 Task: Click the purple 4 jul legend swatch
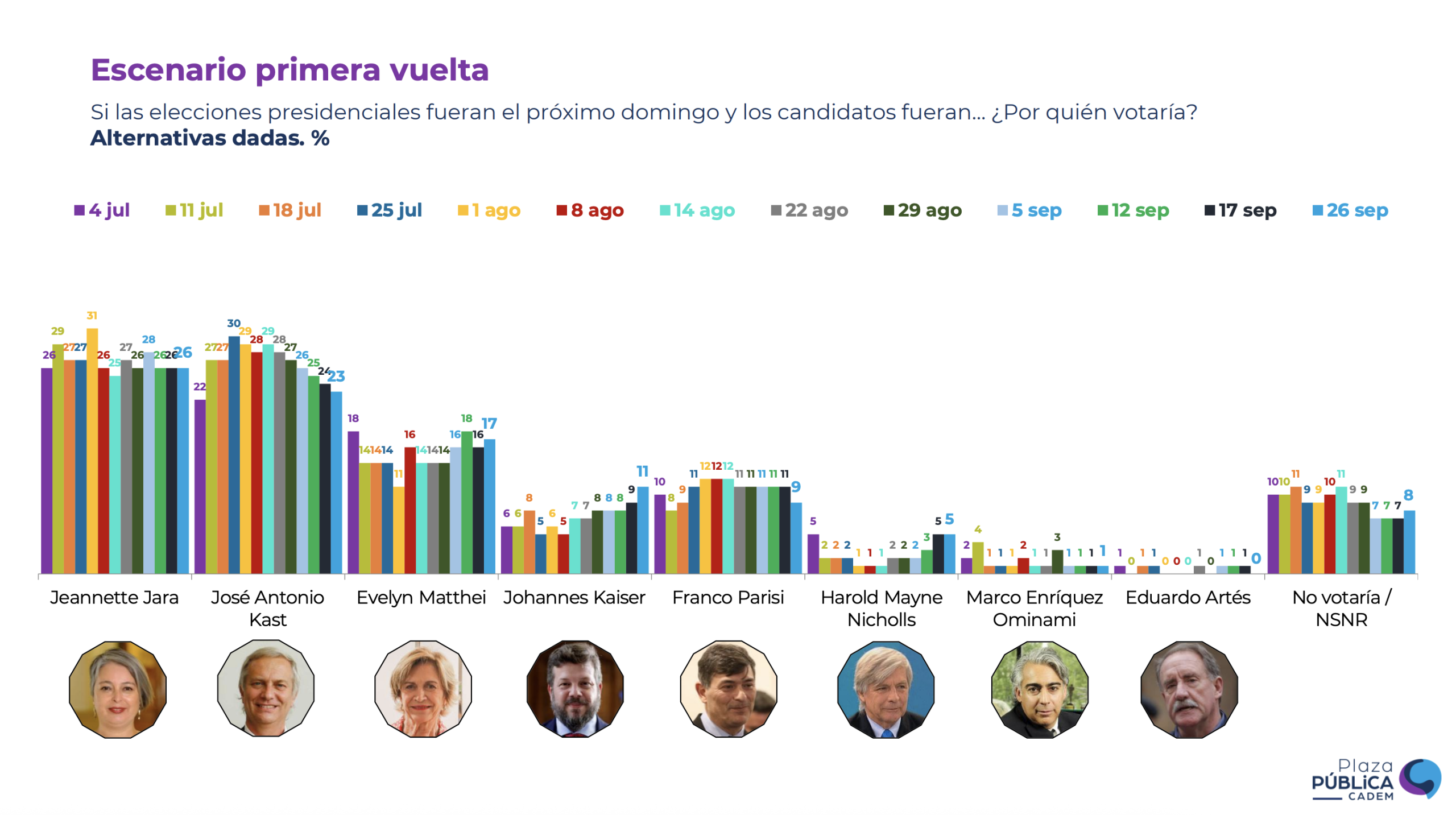(79, 210)
